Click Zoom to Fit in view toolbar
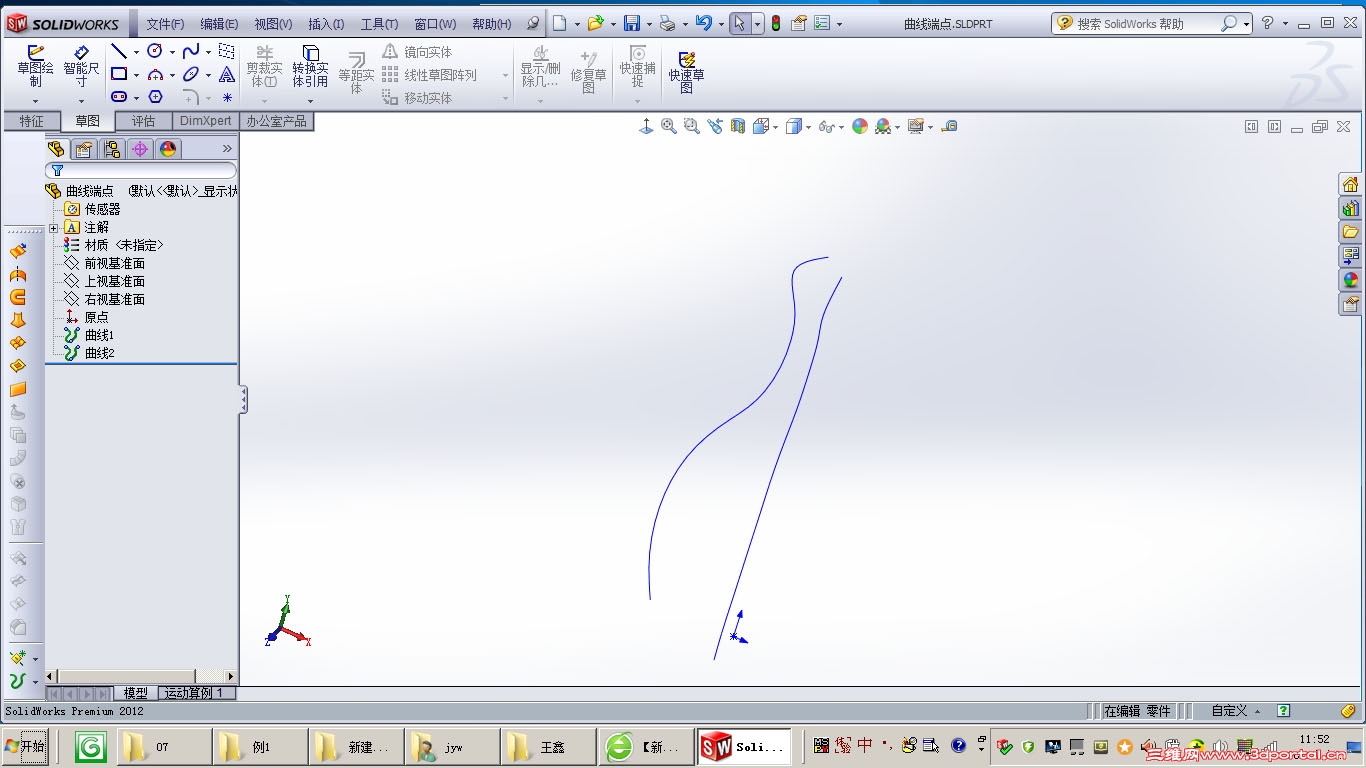The height and width of the screenshot is (768, 1366). click(x=669, y=126)
